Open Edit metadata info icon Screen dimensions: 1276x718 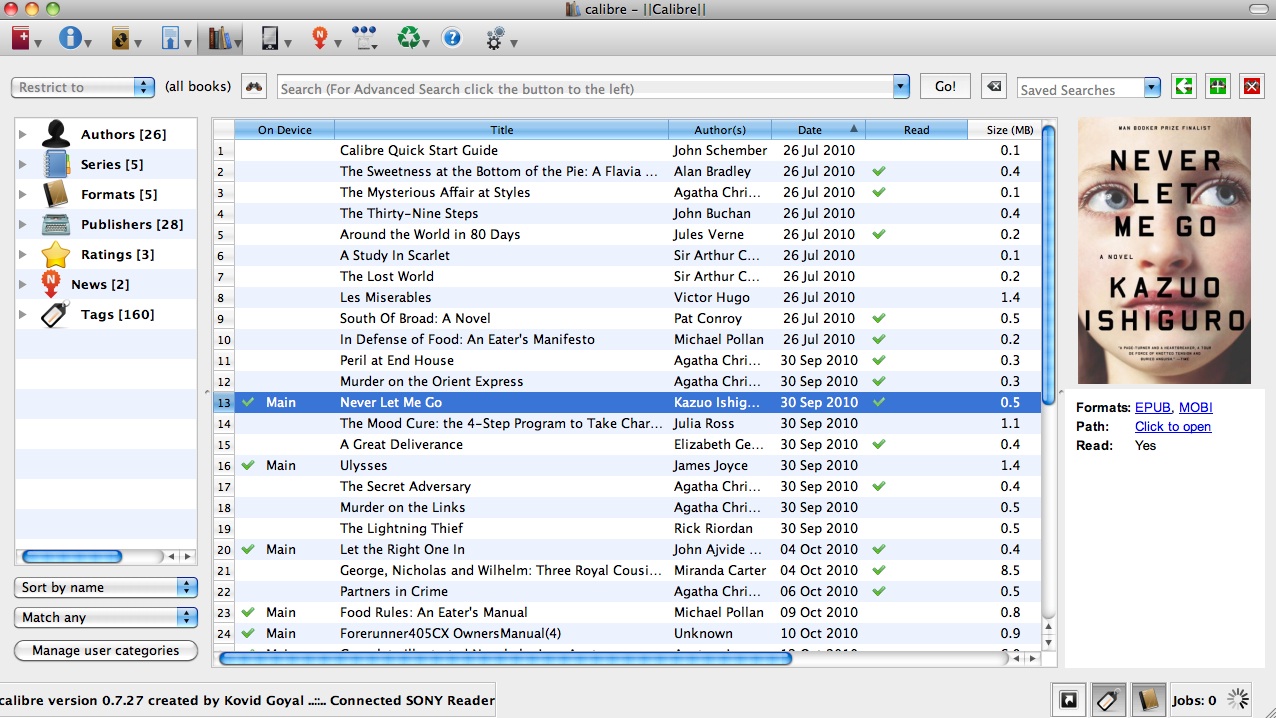click(70, 39)
